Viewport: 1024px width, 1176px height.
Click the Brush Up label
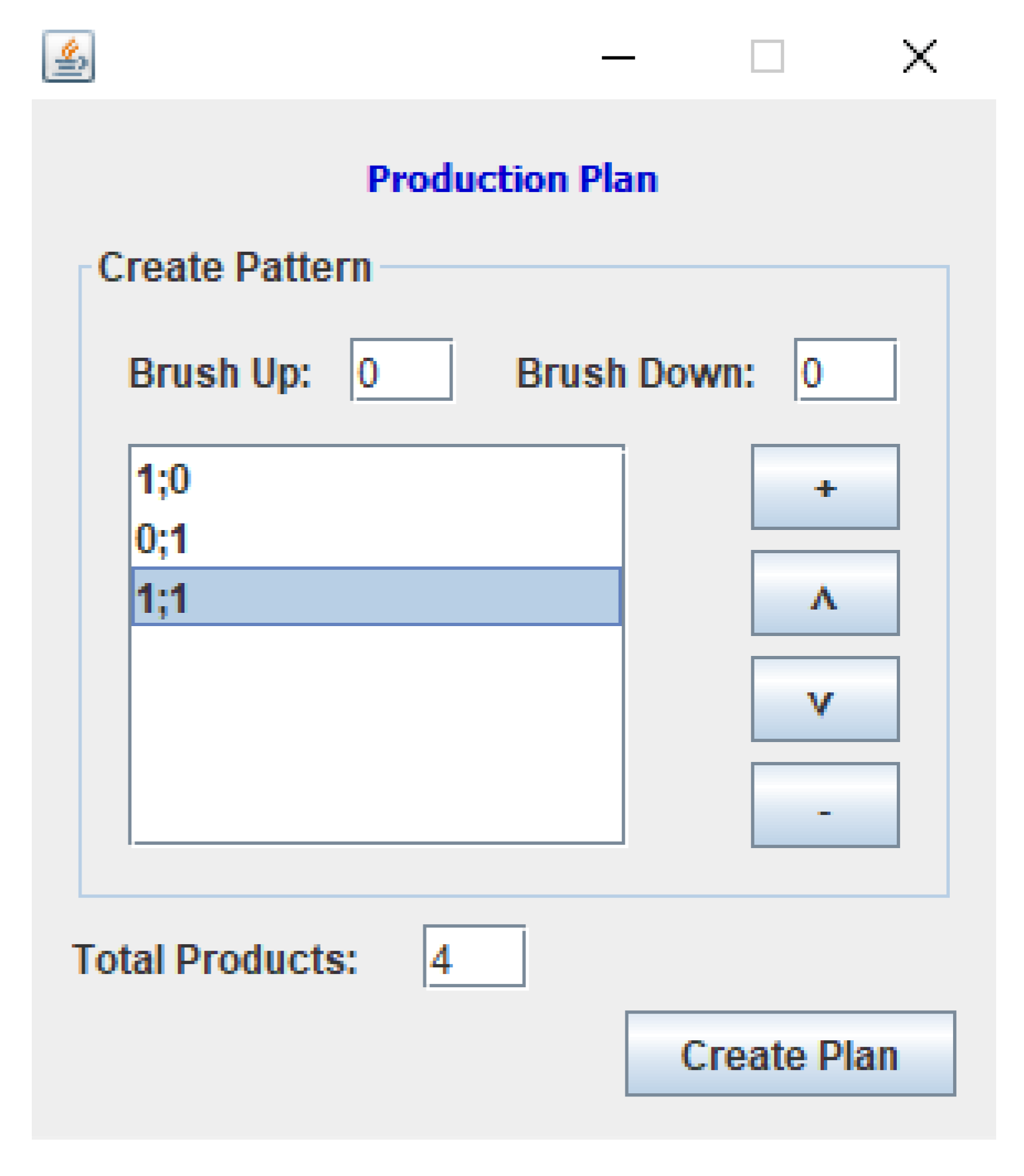219,372
